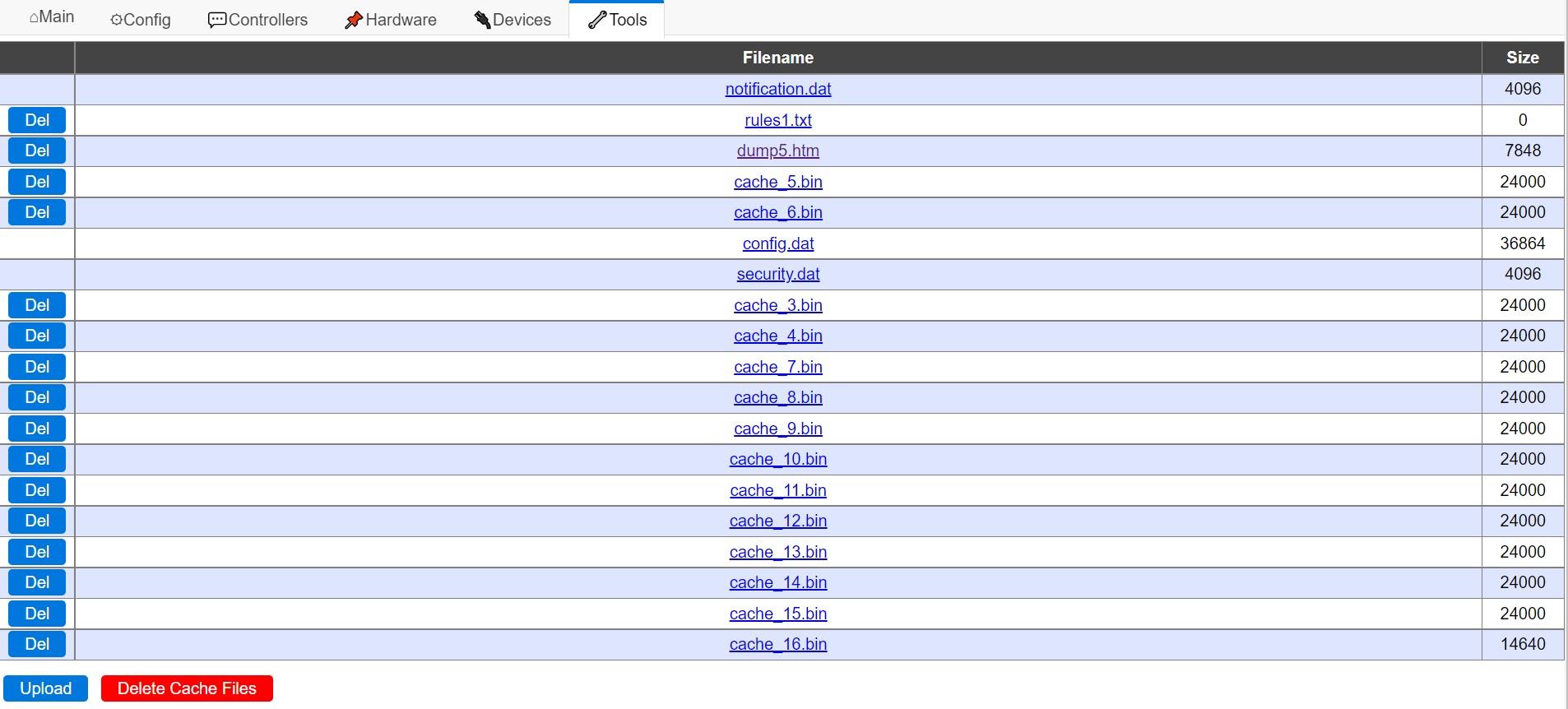
Task: Switch to the Devices tab
Action: 513,19
